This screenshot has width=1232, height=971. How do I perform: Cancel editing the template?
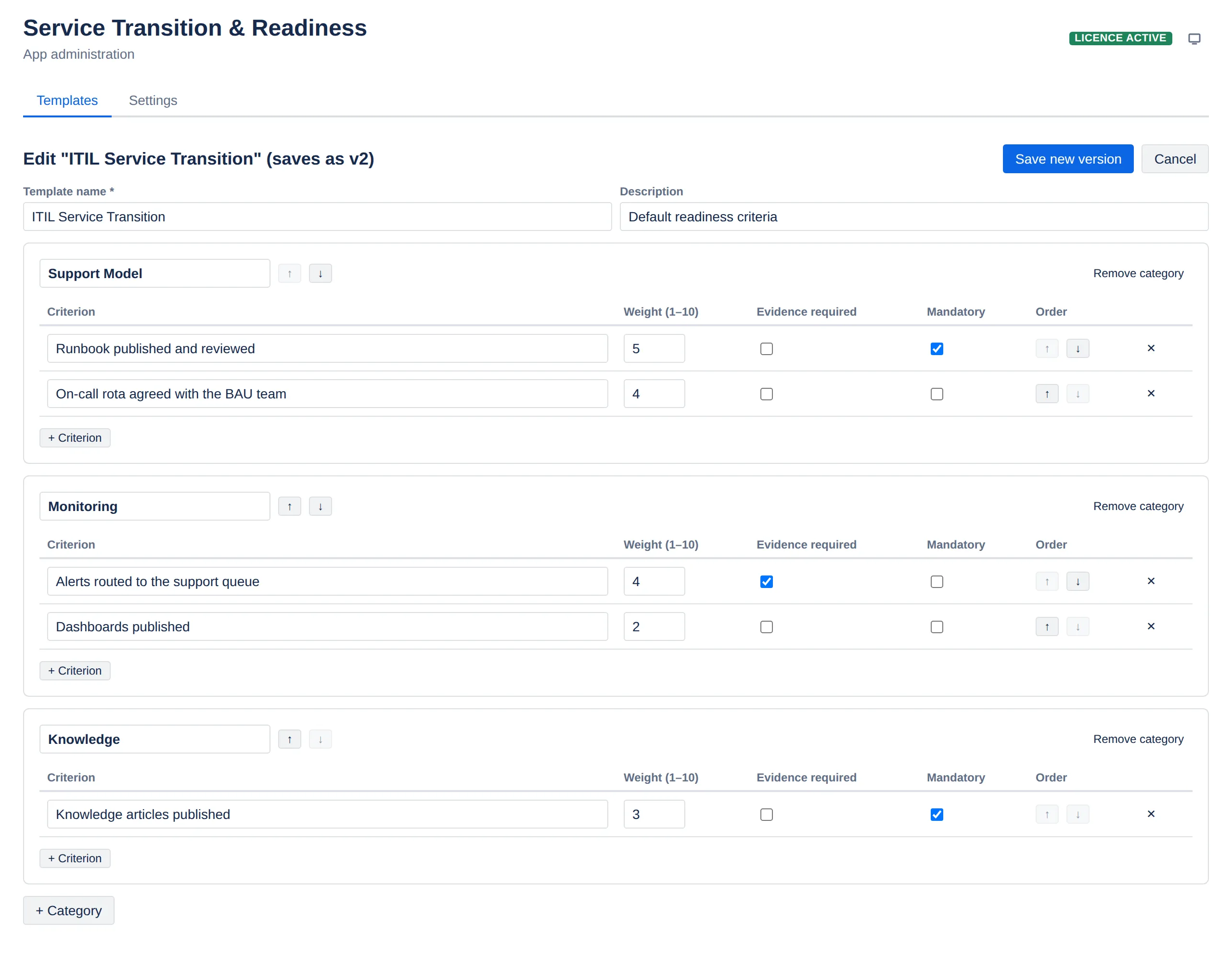[x=1175, y=159]
